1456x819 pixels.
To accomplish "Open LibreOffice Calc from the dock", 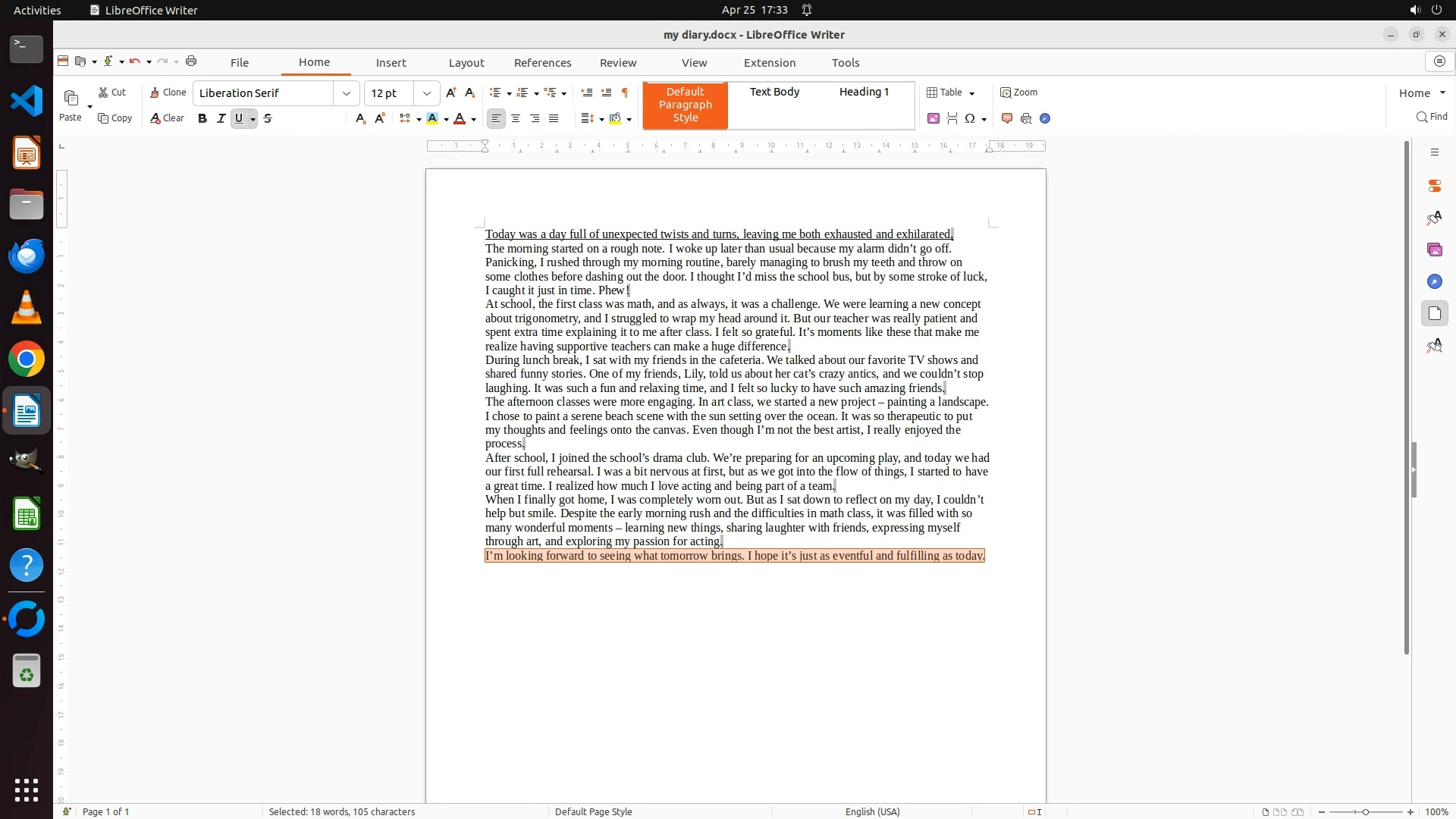I will tap(27, 515).
